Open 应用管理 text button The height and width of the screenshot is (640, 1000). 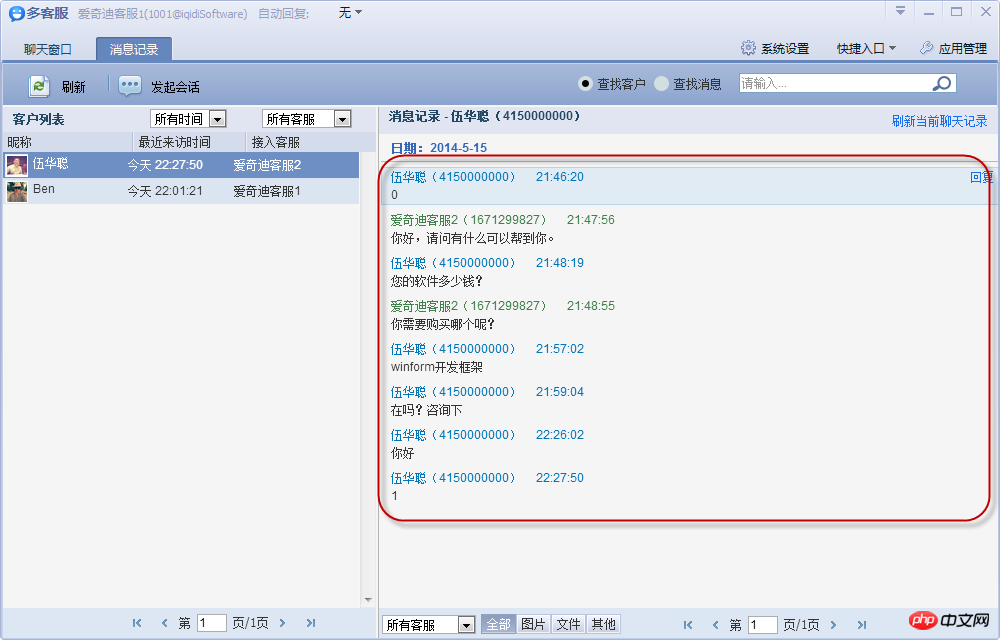click(x=963, y=48)
